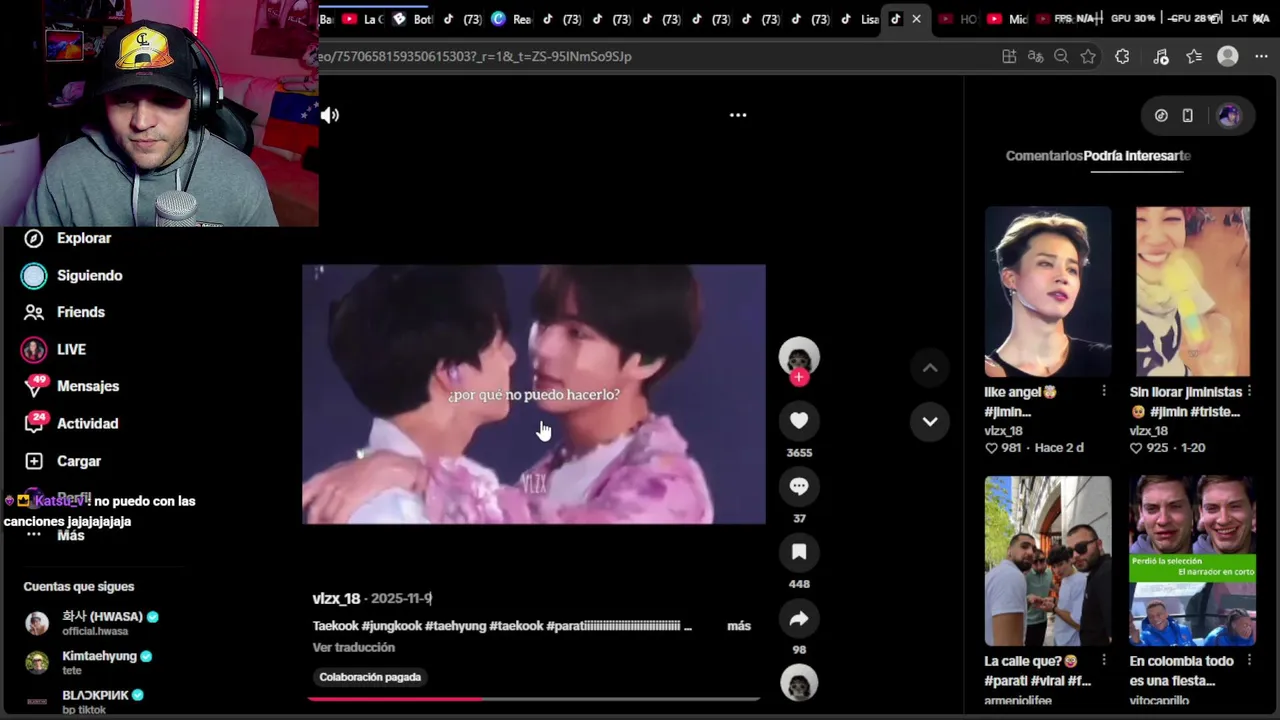
Task: Open Explorar in the TikTok sidebar
Action: [x=68, y=238]
